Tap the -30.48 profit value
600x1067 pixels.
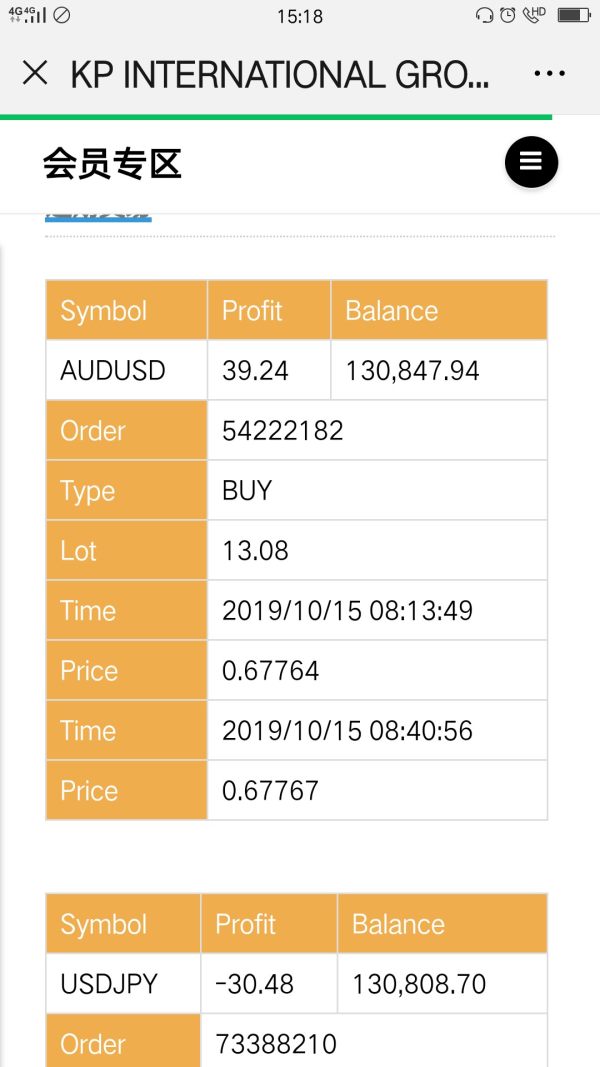(x=254, y=984)
